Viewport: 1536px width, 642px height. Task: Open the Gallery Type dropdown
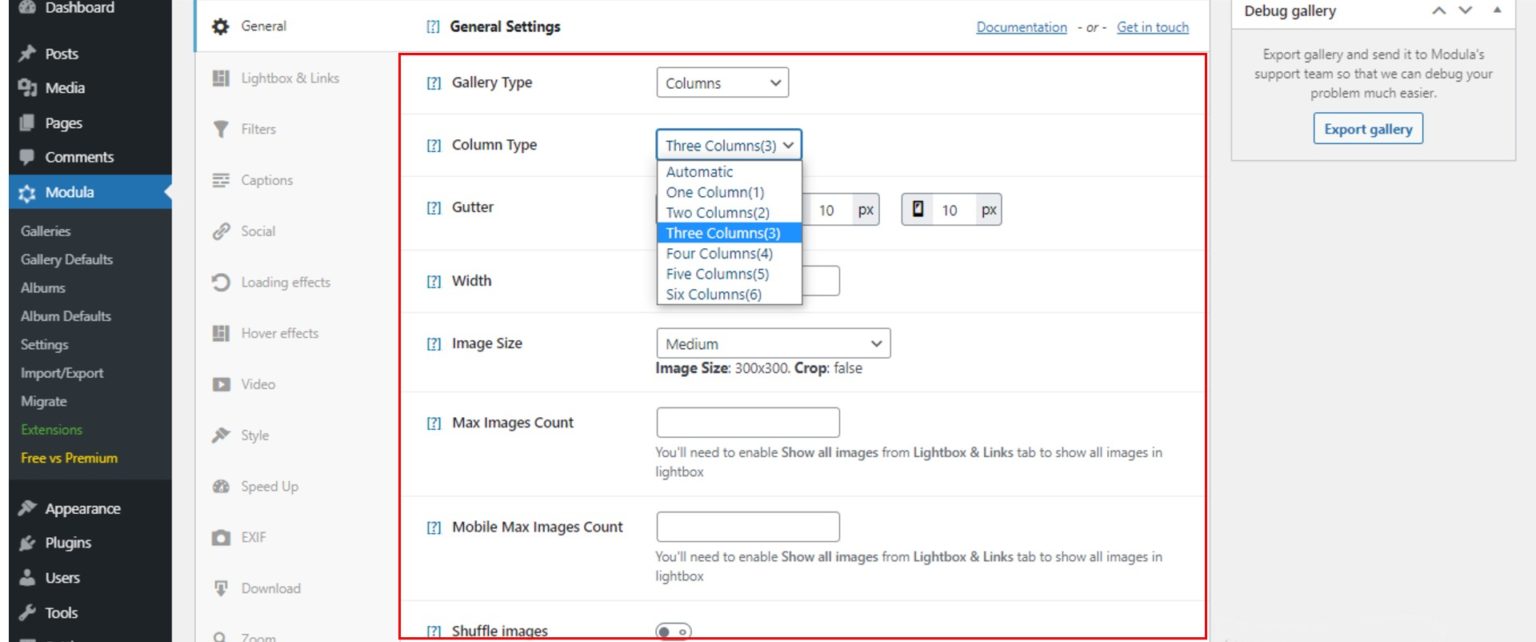pyautogui.click(x=722, y=83)
